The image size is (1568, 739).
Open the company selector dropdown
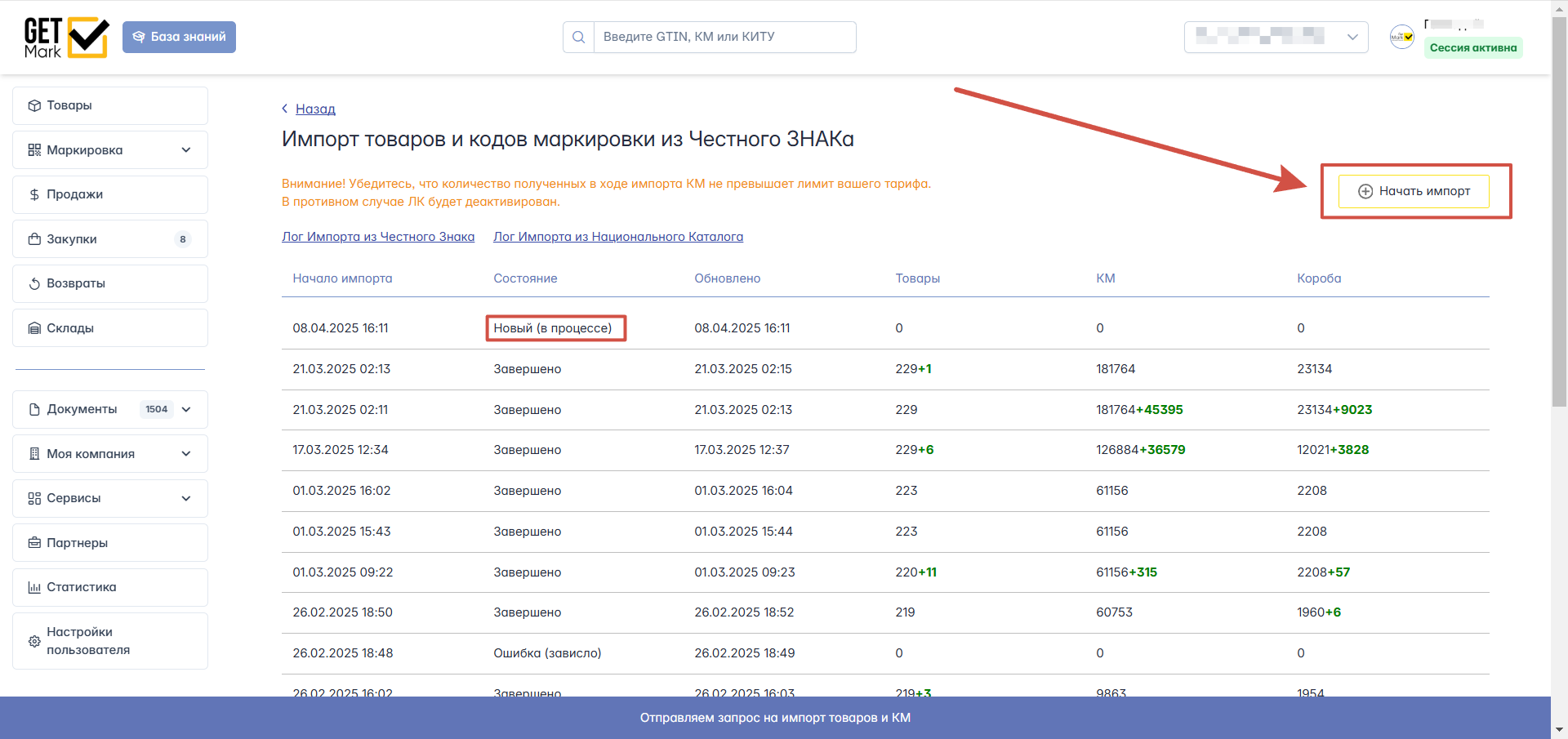[1276, 37]
